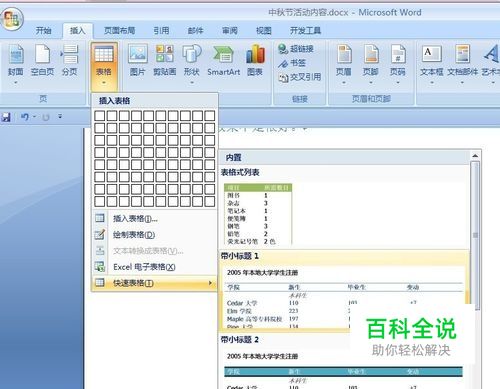This screenshot has width=500, height=389.
Task: Select the With Subheads 1 (带小标题 1) table
Action: pos(344,291)
